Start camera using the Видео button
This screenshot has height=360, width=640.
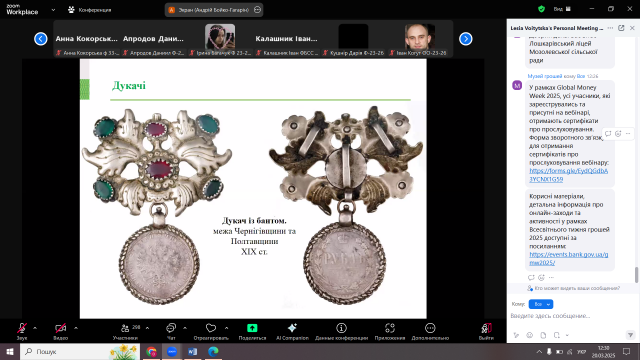(x=60, y=331)
